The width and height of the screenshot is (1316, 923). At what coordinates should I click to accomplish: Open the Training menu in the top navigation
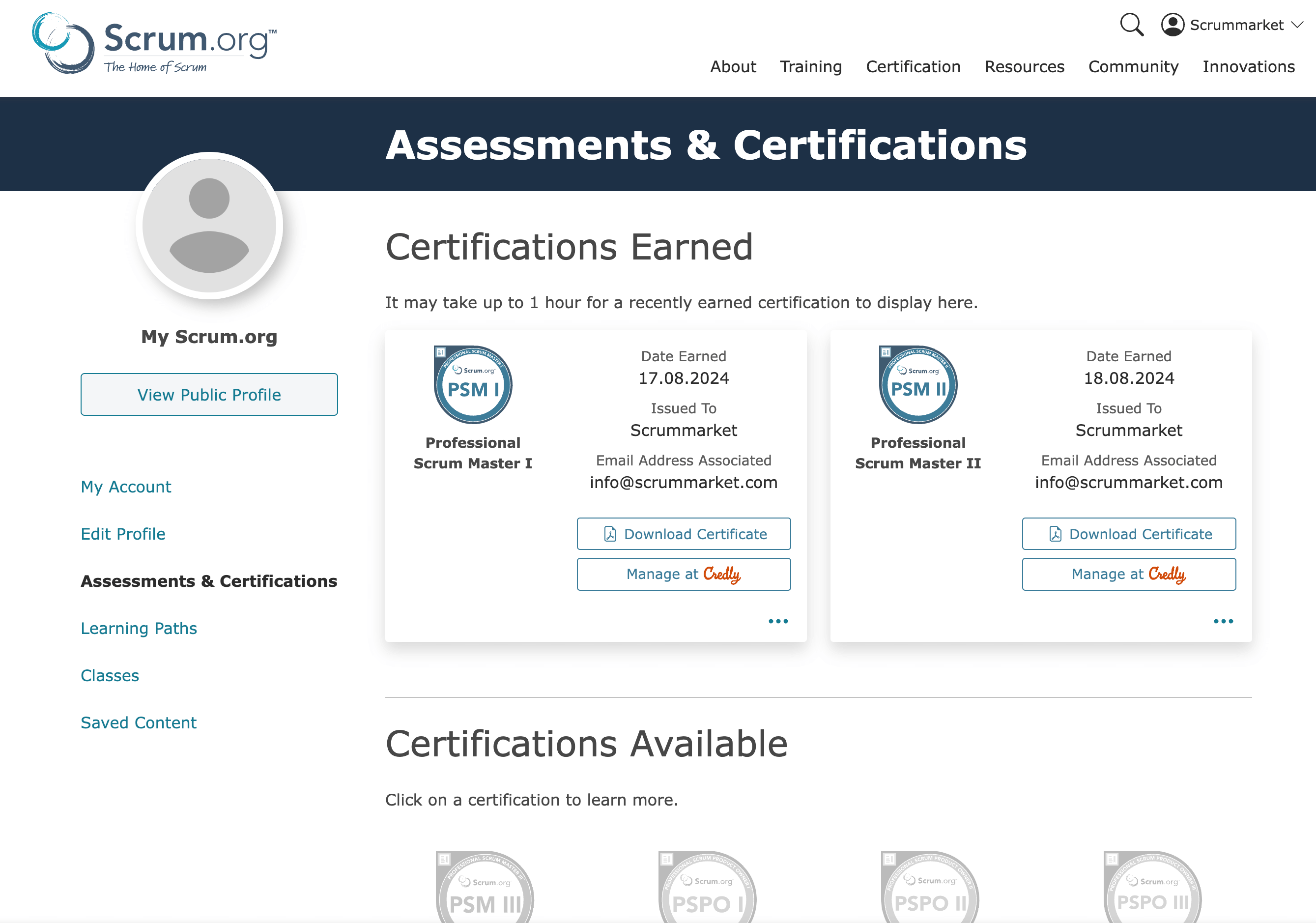pyautogui.click(x=810, y=66)
